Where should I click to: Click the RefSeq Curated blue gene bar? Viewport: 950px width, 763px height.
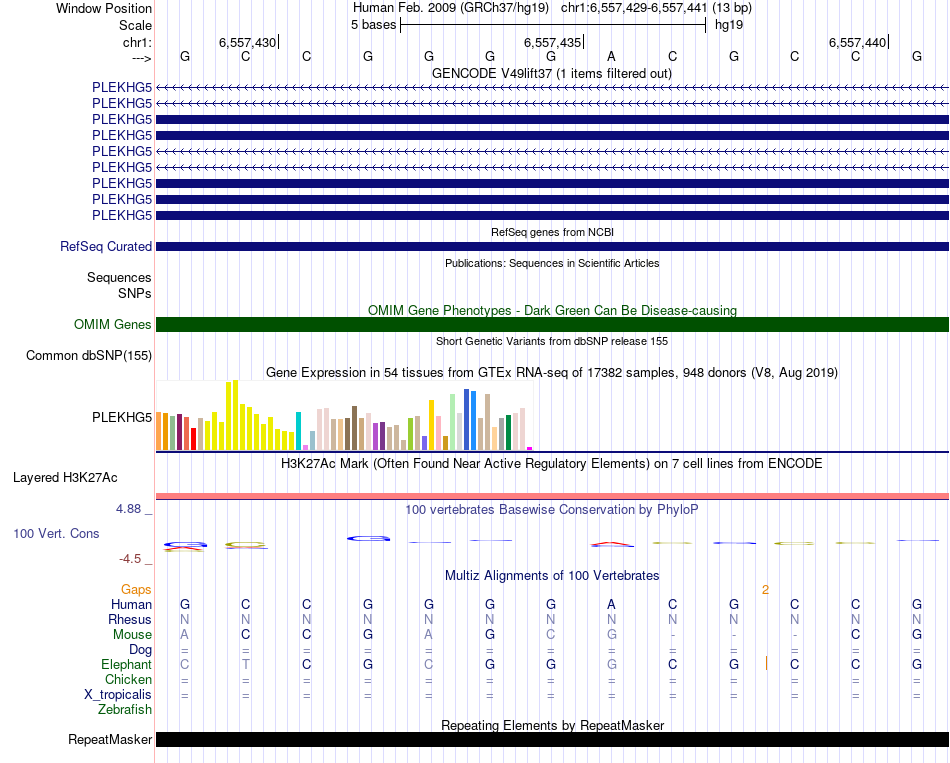(552, 247)
